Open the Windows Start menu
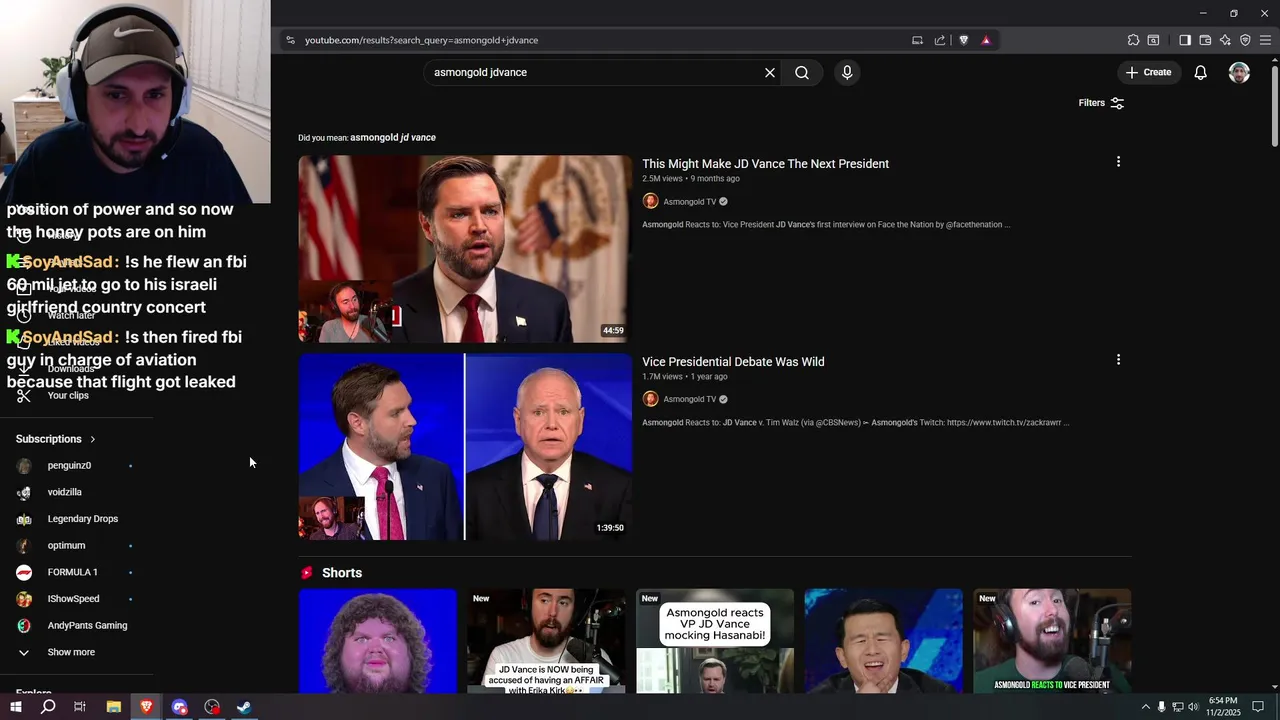The height and width of the screenshot is (720, 1280). pos(15,707)
